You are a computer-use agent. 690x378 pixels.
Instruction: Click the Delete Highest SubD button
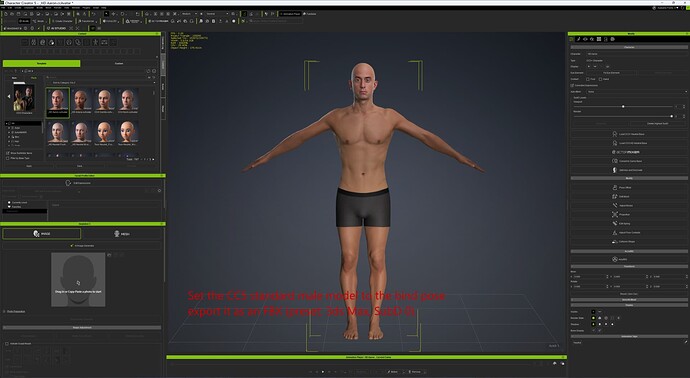point(658,124)
